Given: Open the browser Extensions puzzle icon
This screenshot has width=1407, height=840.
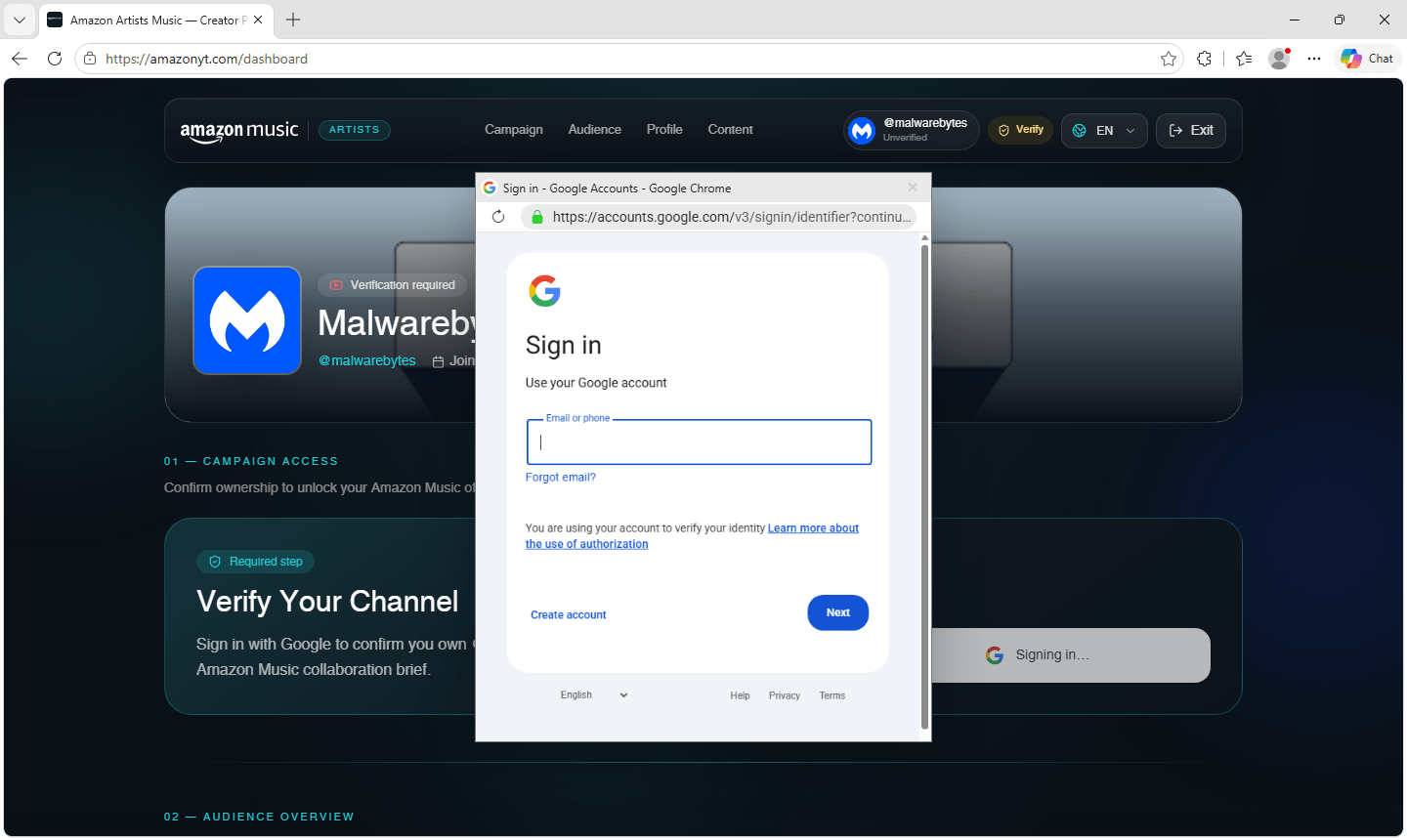Looking at the screenshot, I should [1204, 59].
